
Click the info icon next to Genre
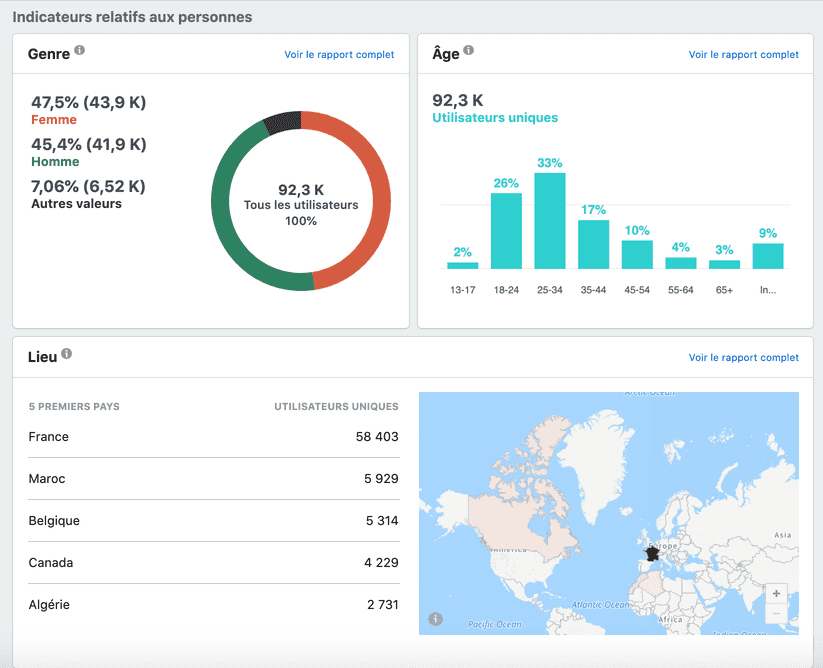click(80, 50)
